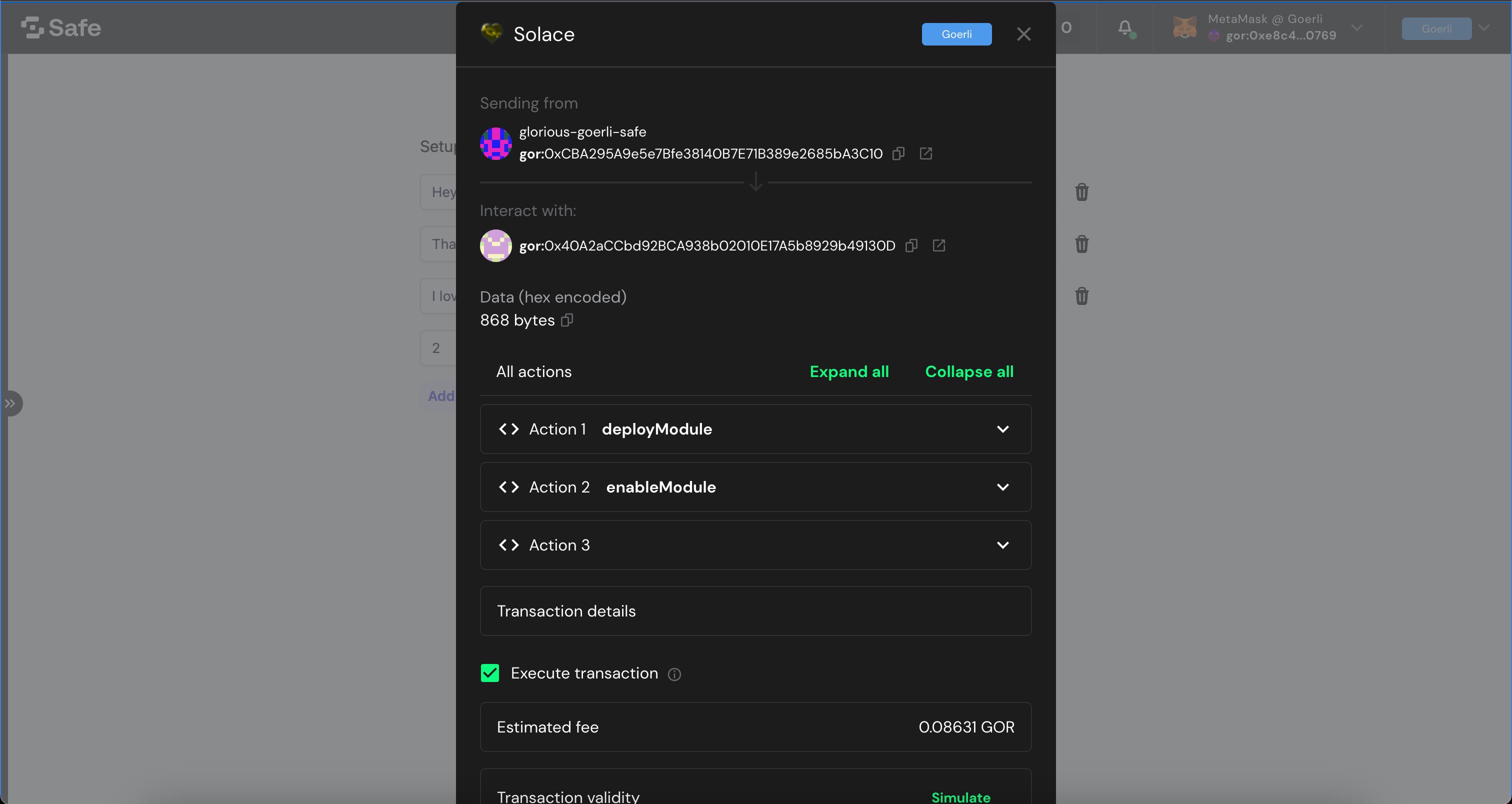Delete the second 'Tha' row with trash icon
Screen dimensions: 1512x804
[1082, 244]
